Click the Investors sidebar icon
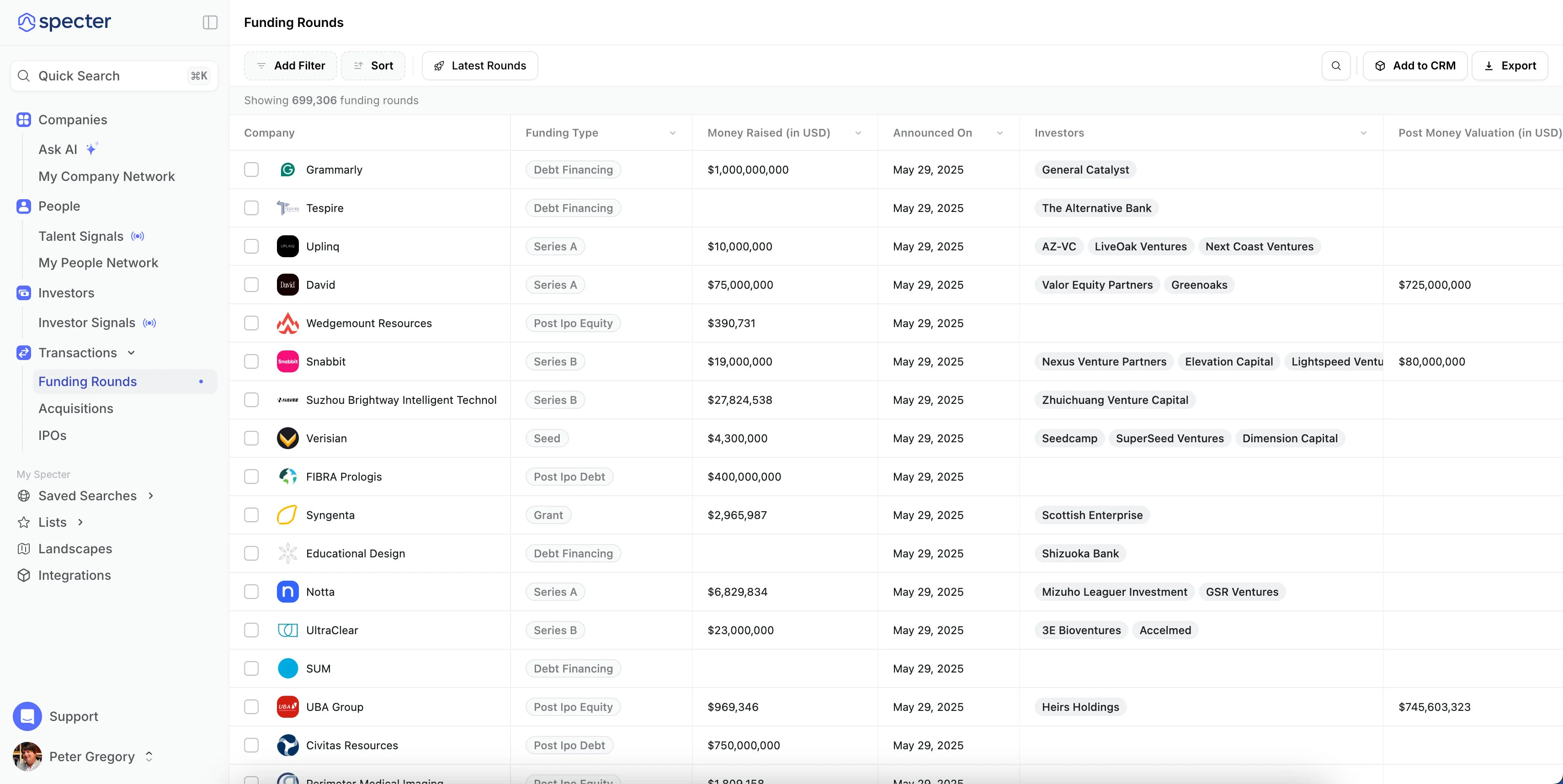Screen dimensions: 1563x784 (24, 293)
